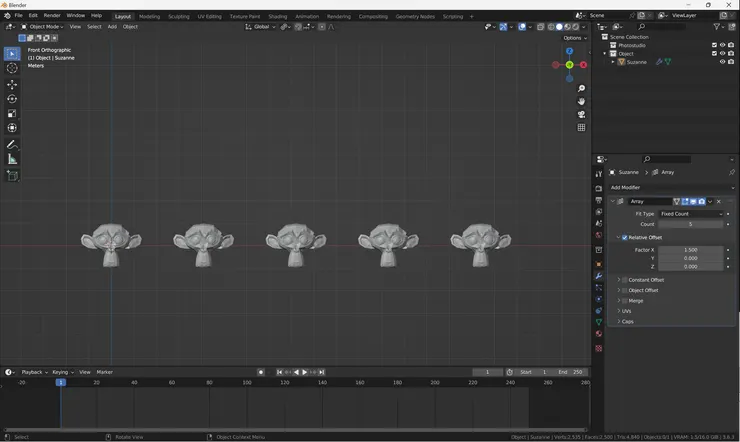Select the Measure tool
Viewport: 740px width, 442px height.
[12, 159]
